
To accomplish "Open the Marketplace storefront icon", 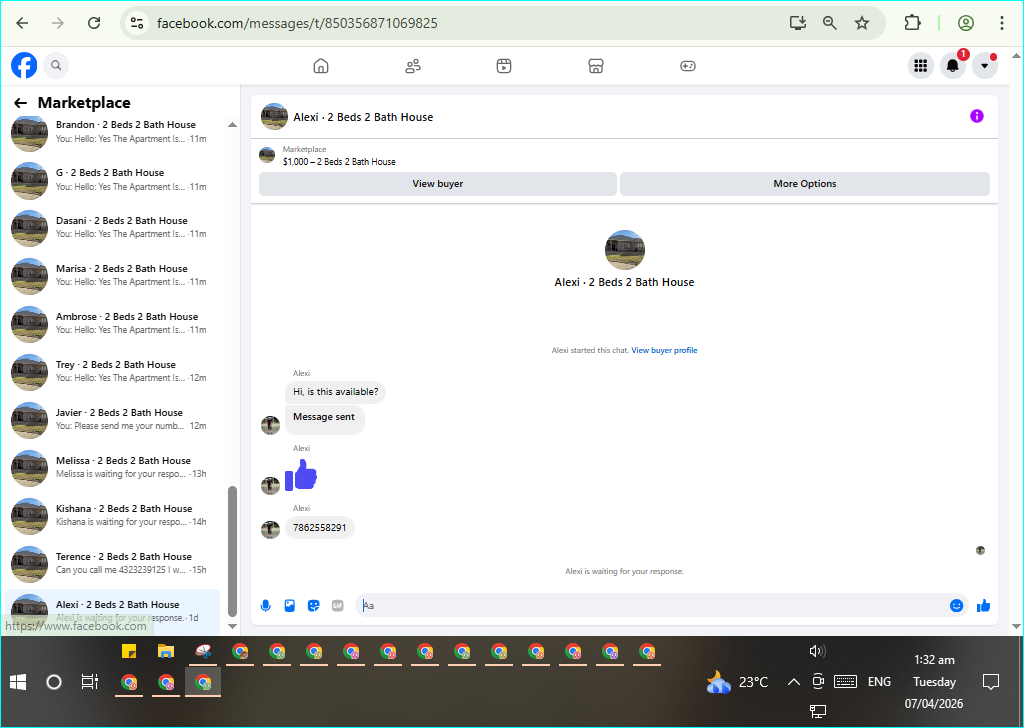I will tap(596, 66).
